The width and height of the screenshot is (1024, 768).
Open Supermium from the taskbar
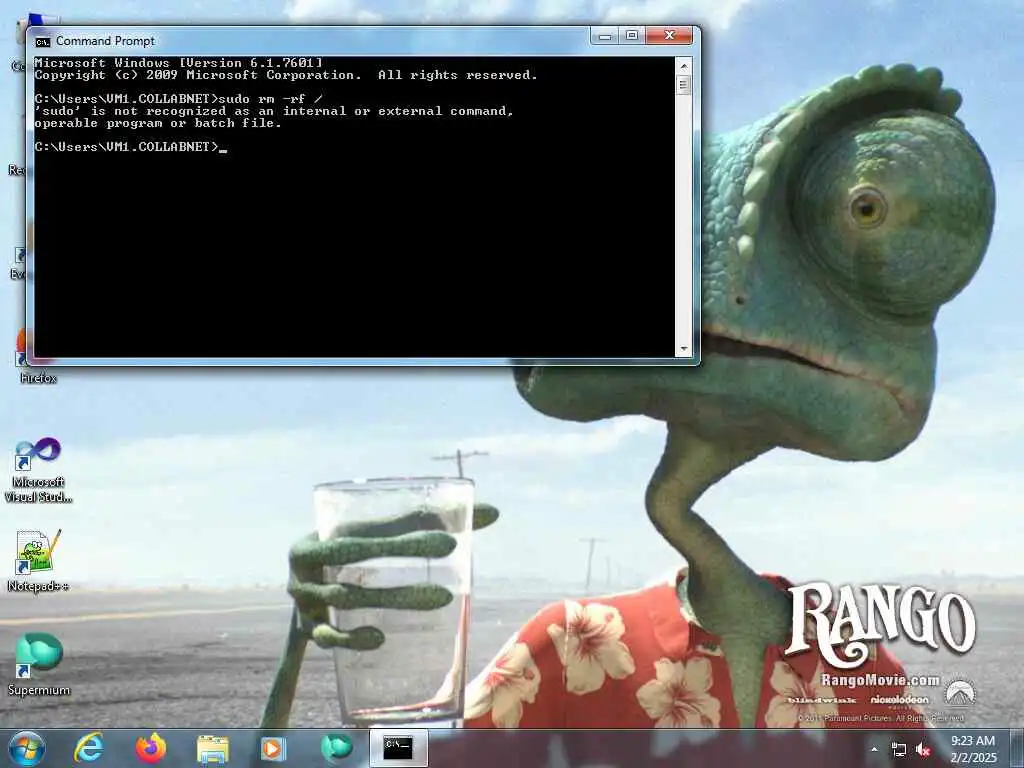tap(337, 748)
